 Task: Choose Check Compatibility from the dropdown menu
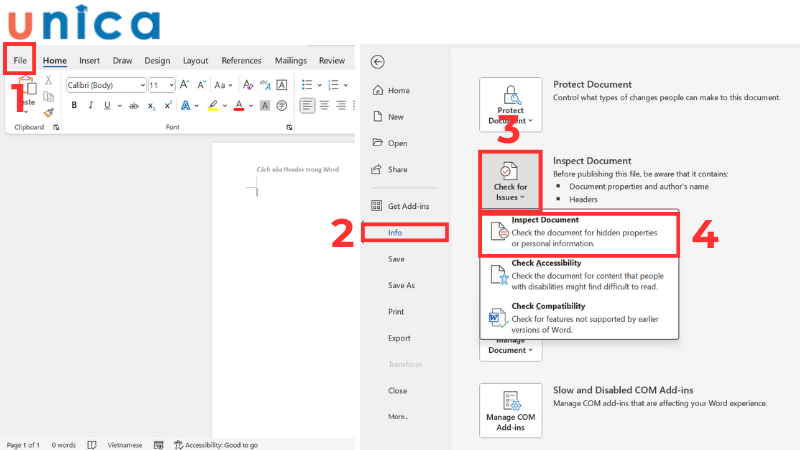579,317
